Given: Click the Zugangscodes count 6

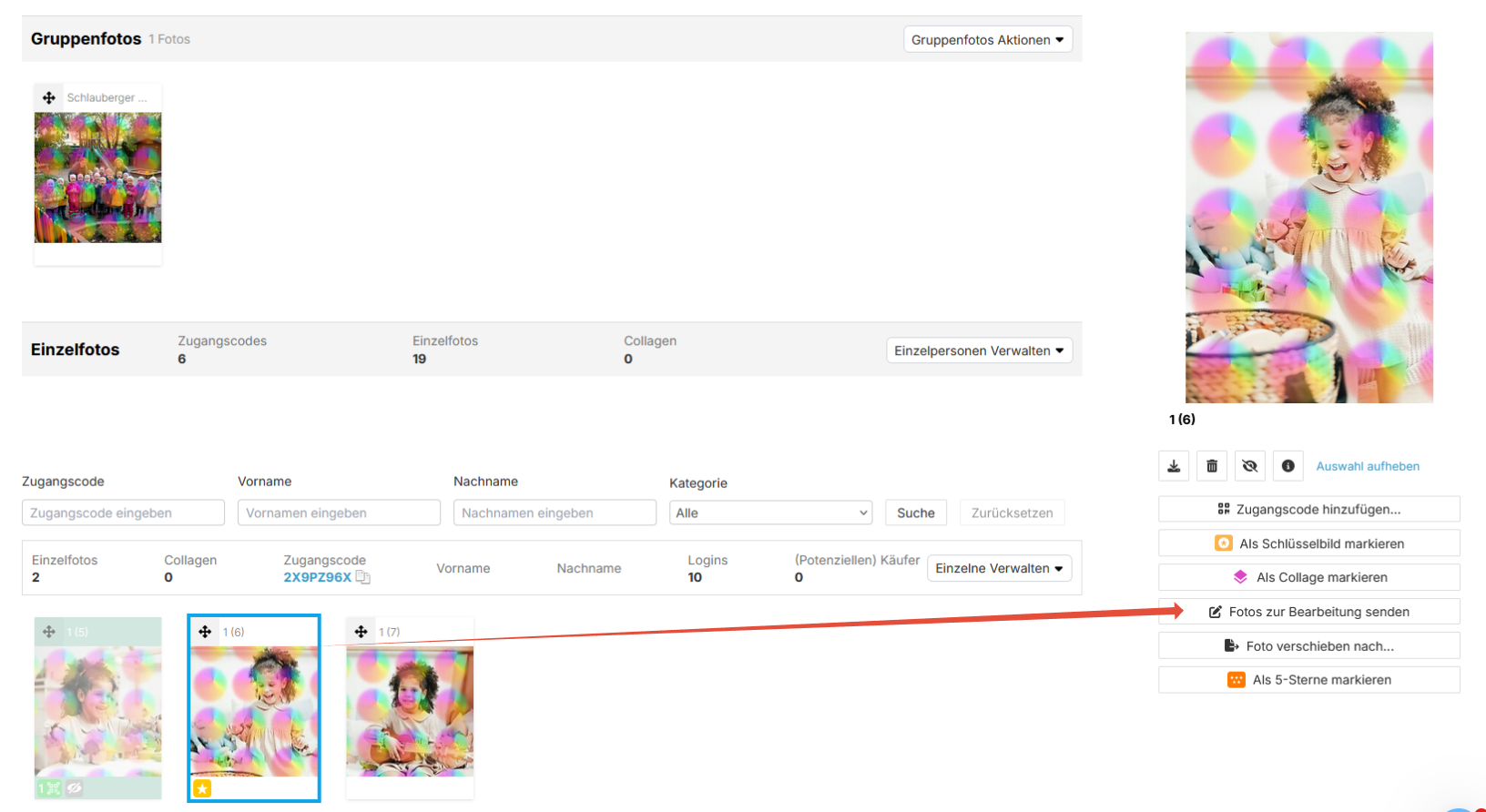Looking at the screenshot, I should point(182,359).
